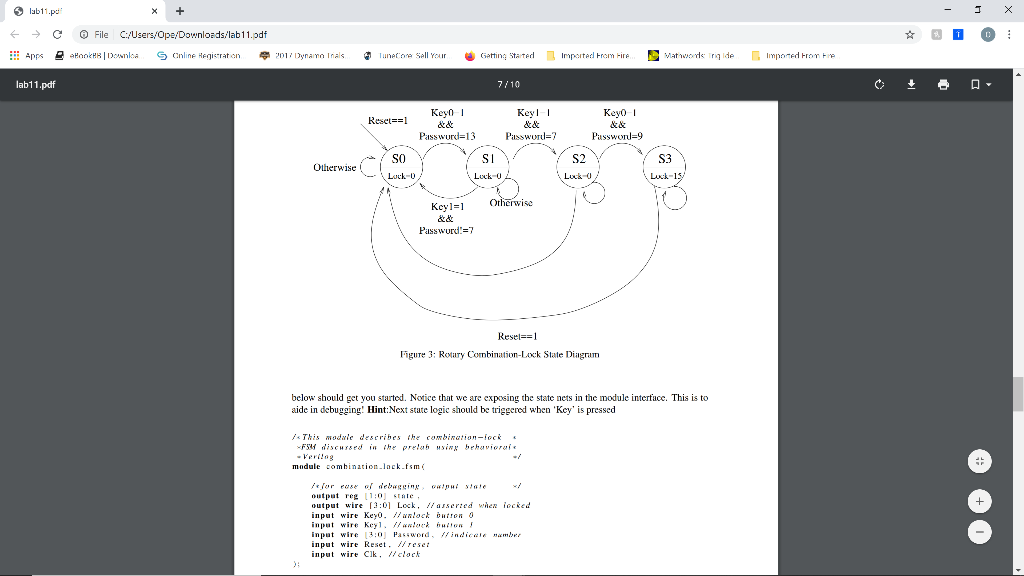The width and height of the screenshot is (1024, 576).
Task: Reload the current page
Action: 57,35
